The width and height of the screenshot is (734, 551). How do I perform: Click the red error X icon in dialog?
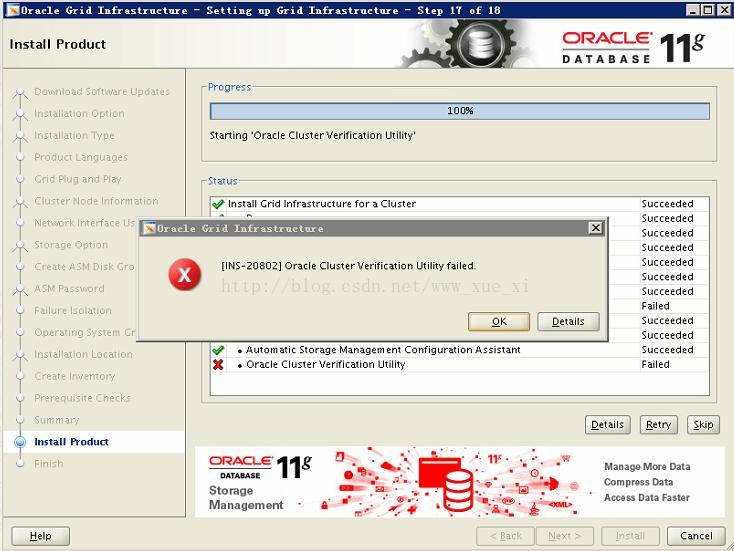click(185, 275)
